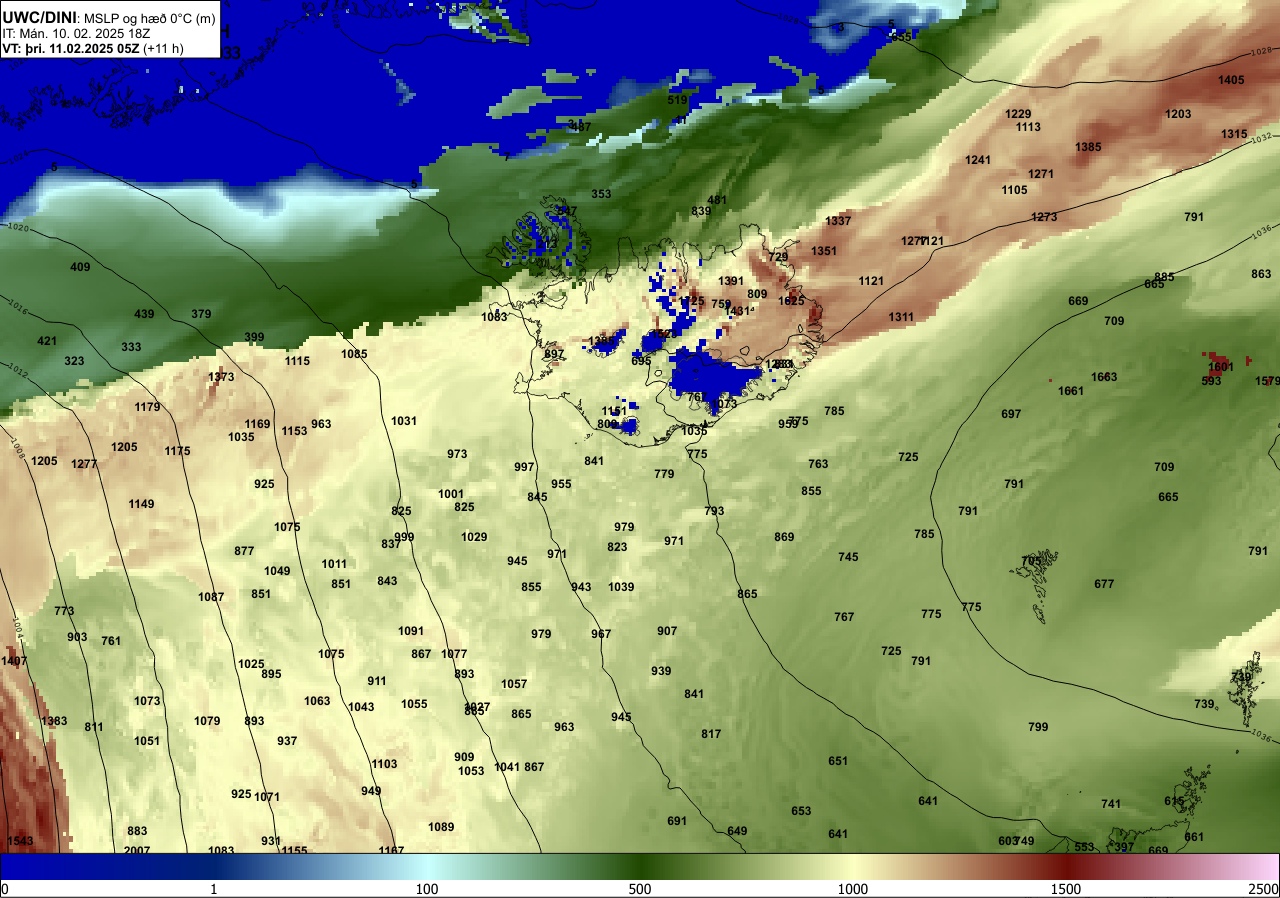Click the map value 691
1280x898 pixels.
(677, 821)
